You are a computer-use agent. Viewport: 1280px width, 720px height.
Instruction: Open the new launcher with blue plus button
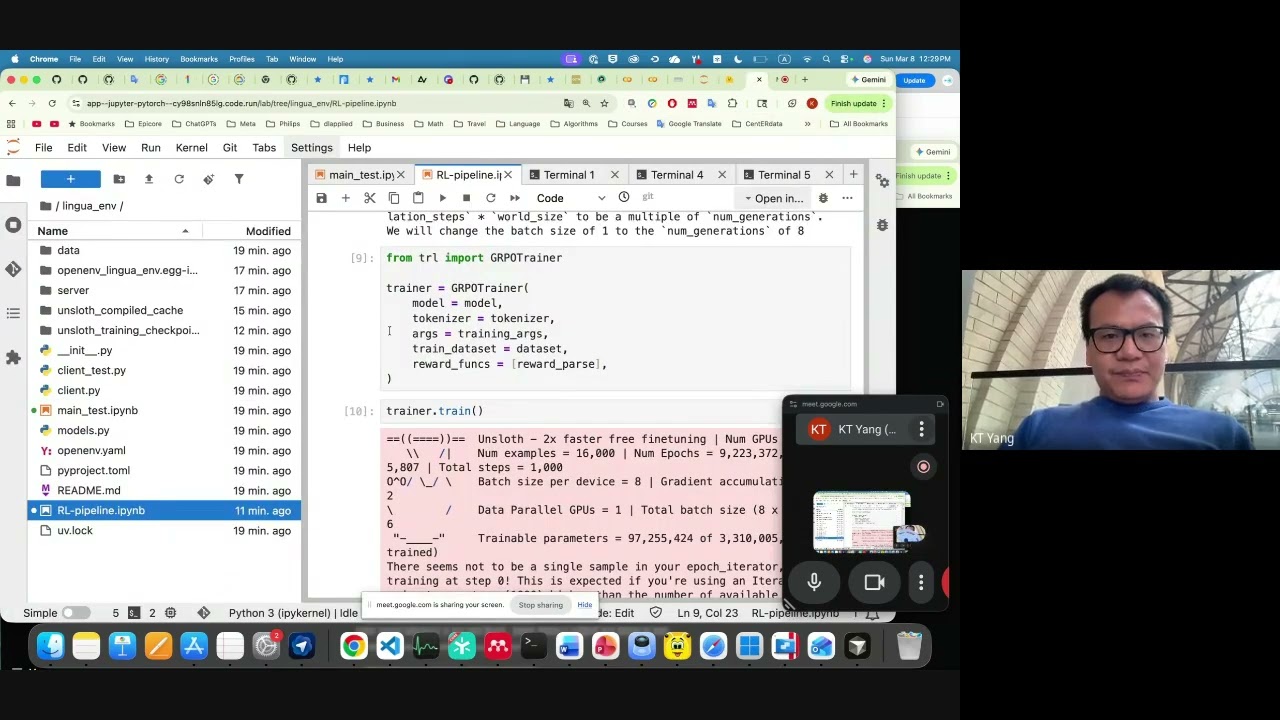(x=70, y=179)
